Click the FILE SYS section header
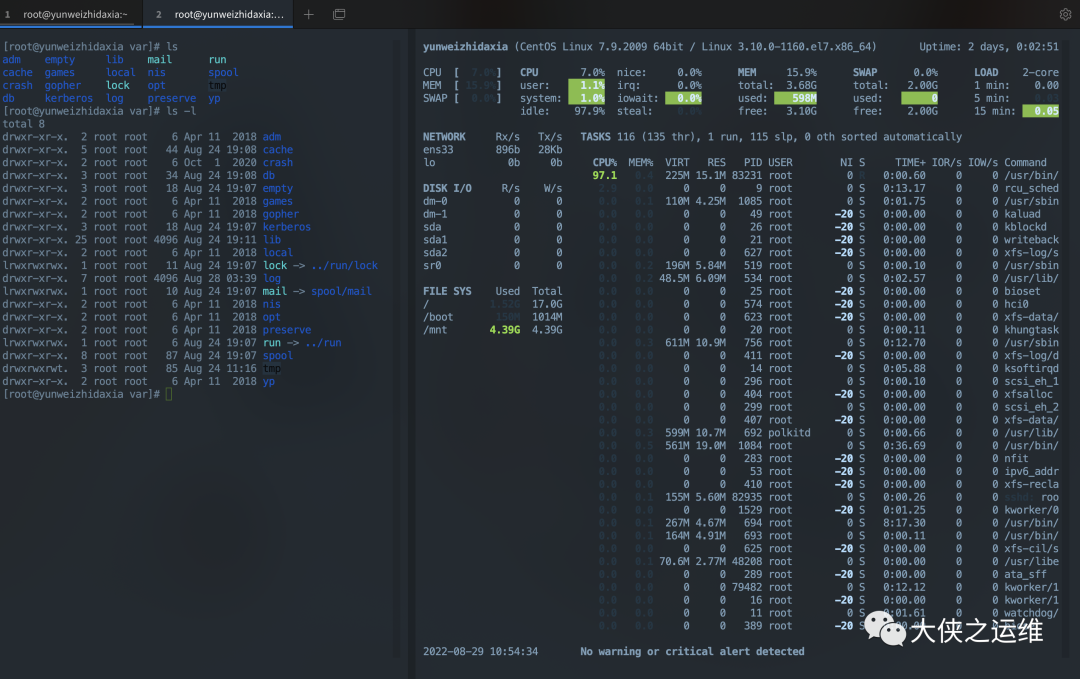Viewport: 1080px width, 679px height. [x=448, y=291]
